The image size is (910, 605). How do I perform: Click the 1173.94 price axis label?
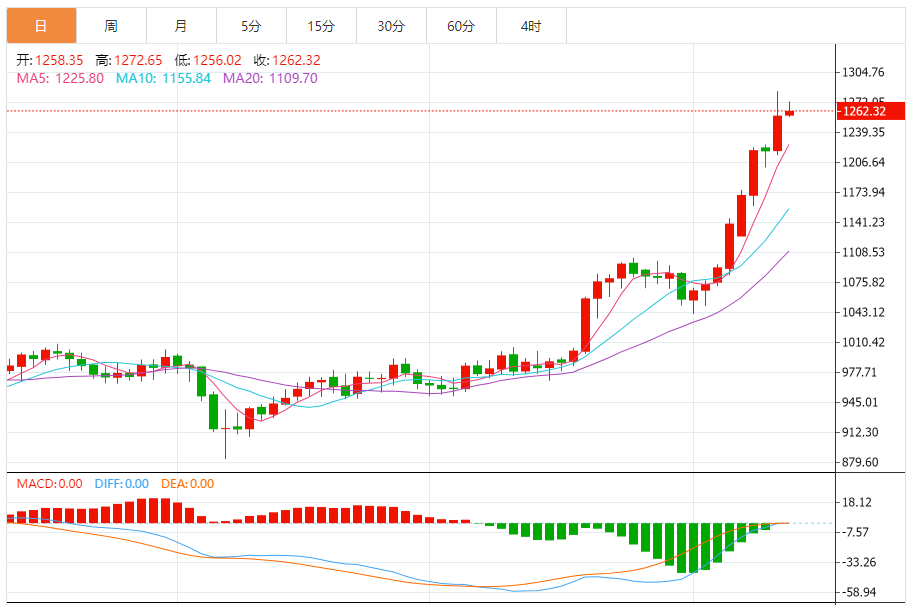click(863, 192)
